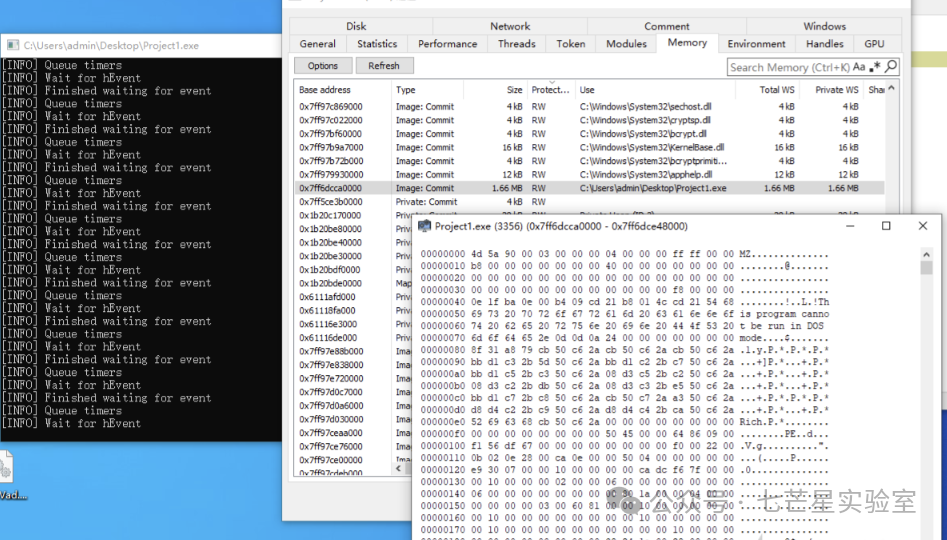
Task: Sort by Total WS column header
Action: coord(768,89)
